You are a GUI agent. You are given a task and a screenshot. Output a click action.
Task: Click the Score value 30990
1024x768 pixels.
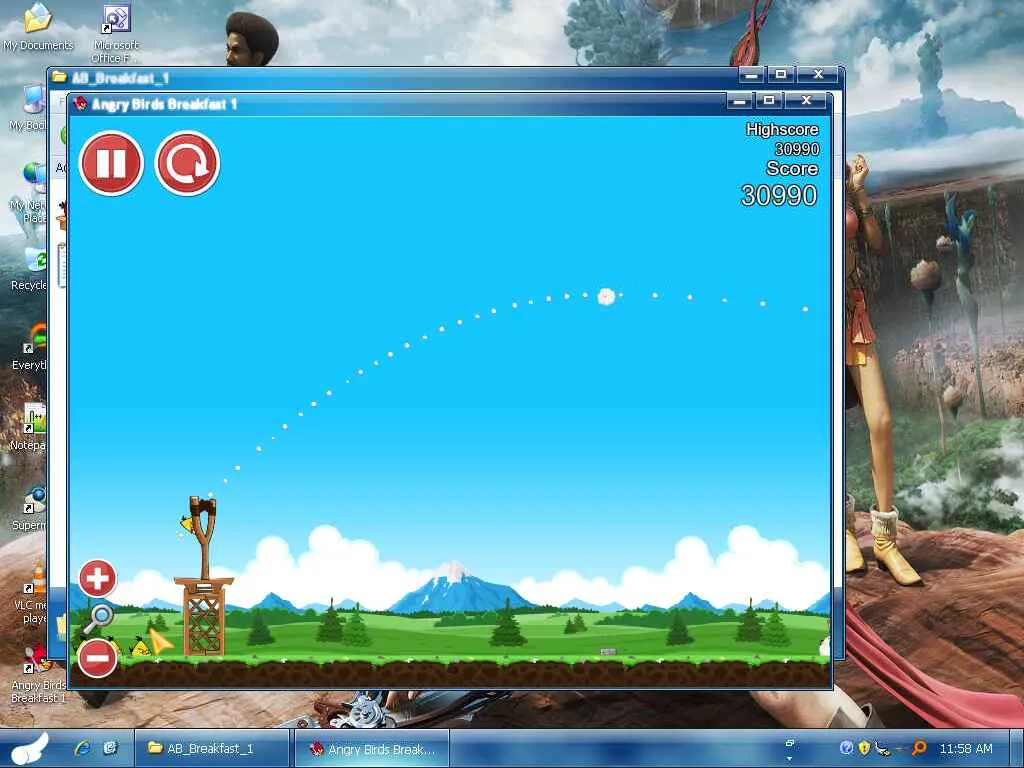[x=778, y=195]
